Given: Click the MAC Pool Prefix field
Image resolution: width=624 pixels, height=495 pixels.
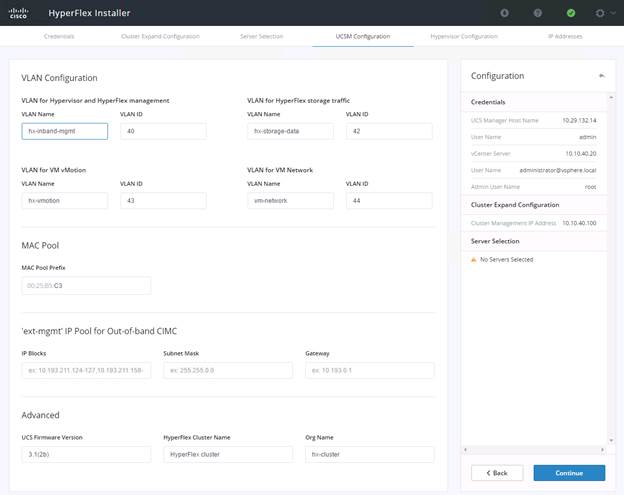Looking at the screenshot, I should [86, 286].
